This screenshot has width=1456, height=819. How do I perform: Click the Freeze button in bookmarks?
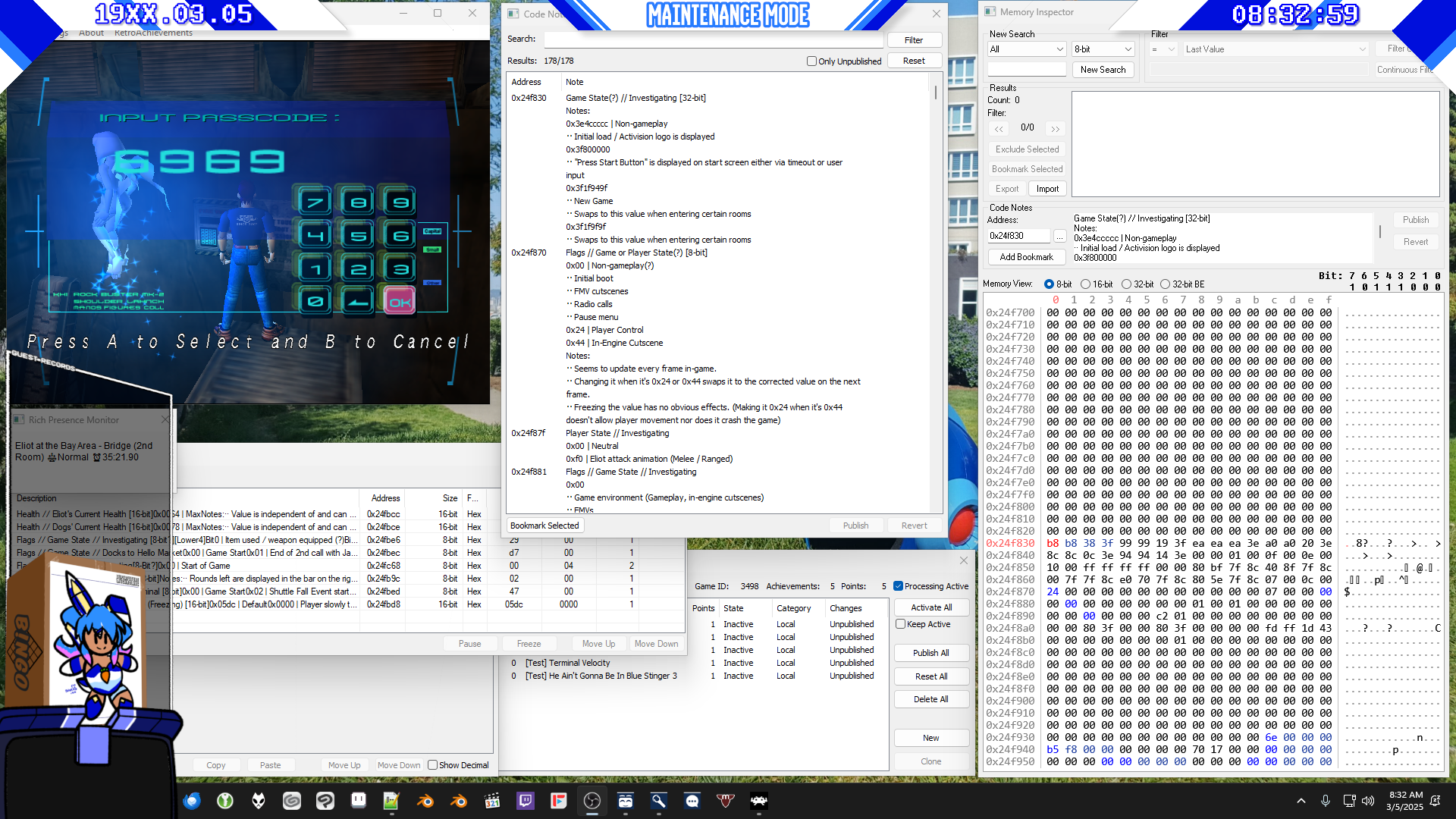pyautogui.click(x=529, y=644)
